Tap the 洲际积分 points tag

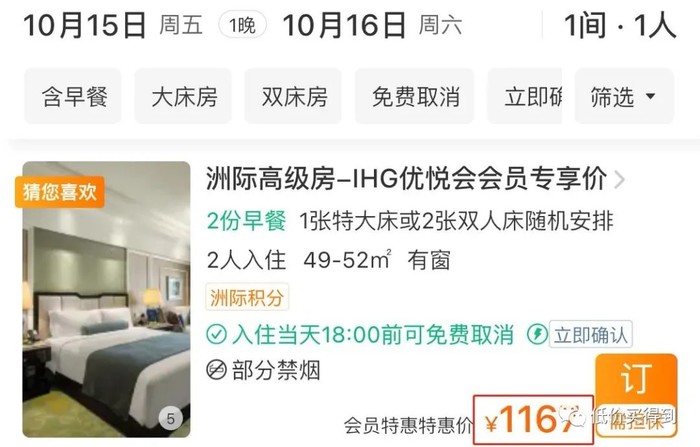click(247, 297)
